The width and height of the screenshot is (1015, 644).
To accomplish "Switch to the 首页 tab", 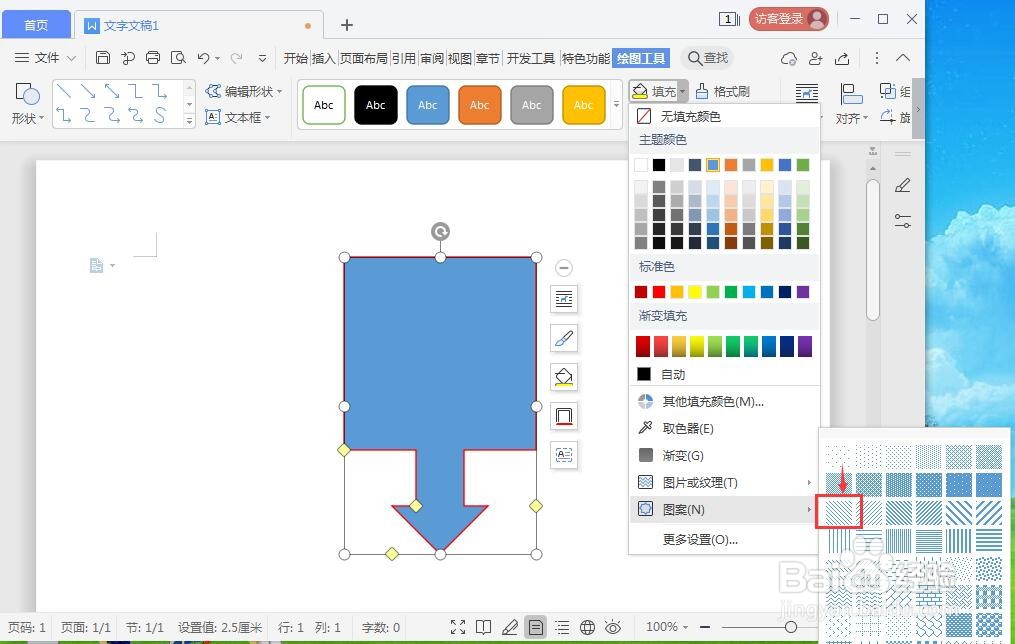I will [x=36, y=25].
